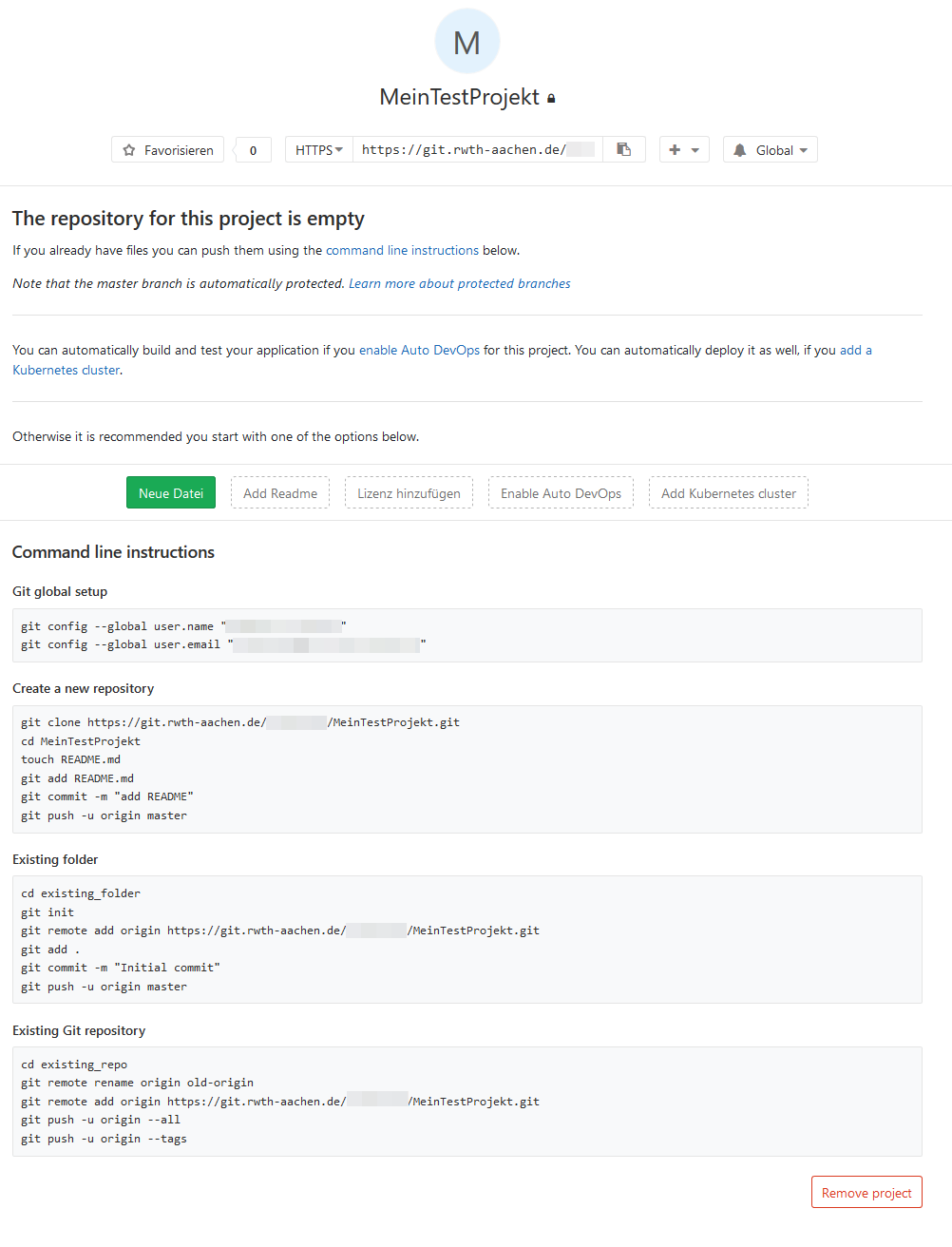
Task: Click Lizenz hinzufügen button
Action: (409, 493)
